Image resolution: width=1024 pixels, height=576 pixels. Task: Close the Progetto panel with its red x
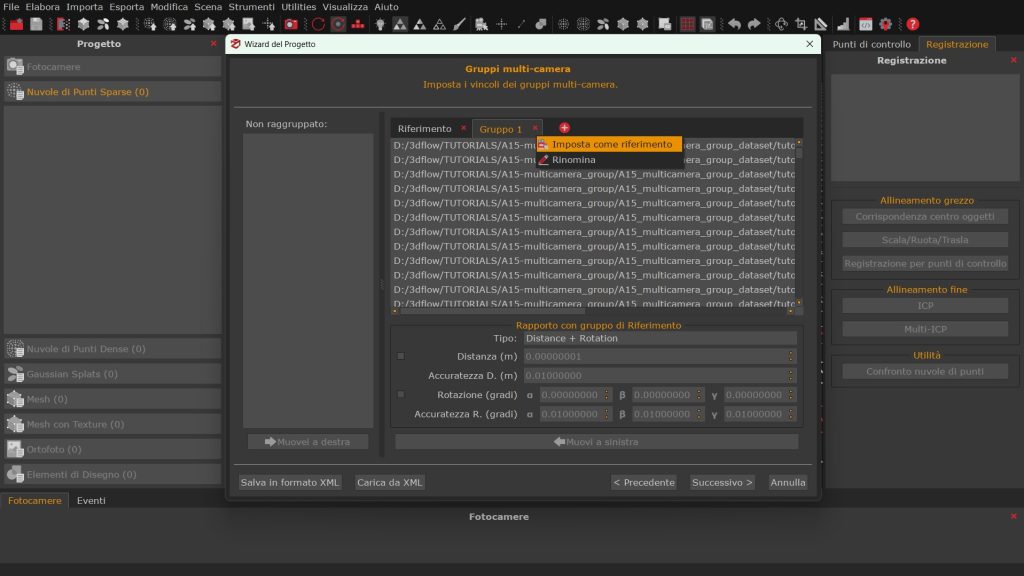[x=213, y=44]
